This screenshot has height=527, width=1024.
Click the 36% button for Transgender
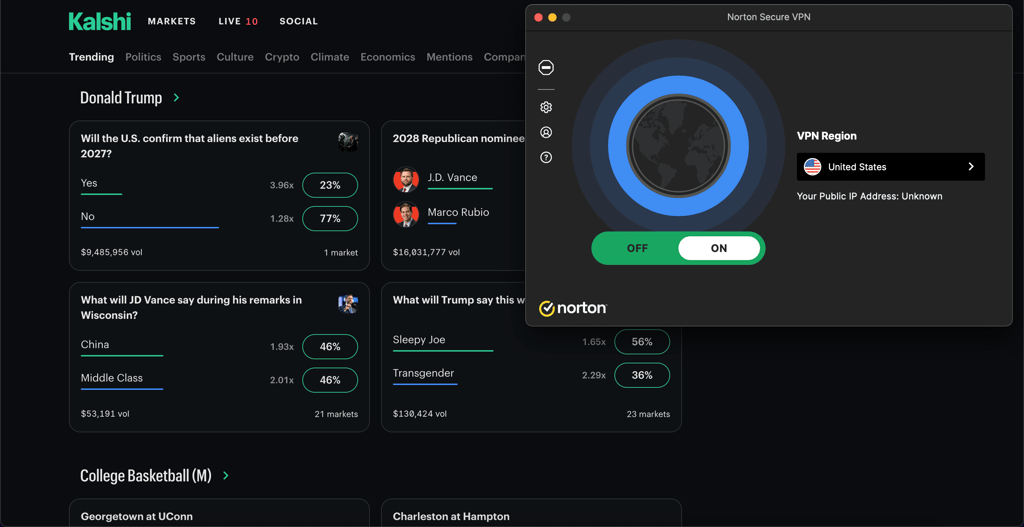click(642, 375)
